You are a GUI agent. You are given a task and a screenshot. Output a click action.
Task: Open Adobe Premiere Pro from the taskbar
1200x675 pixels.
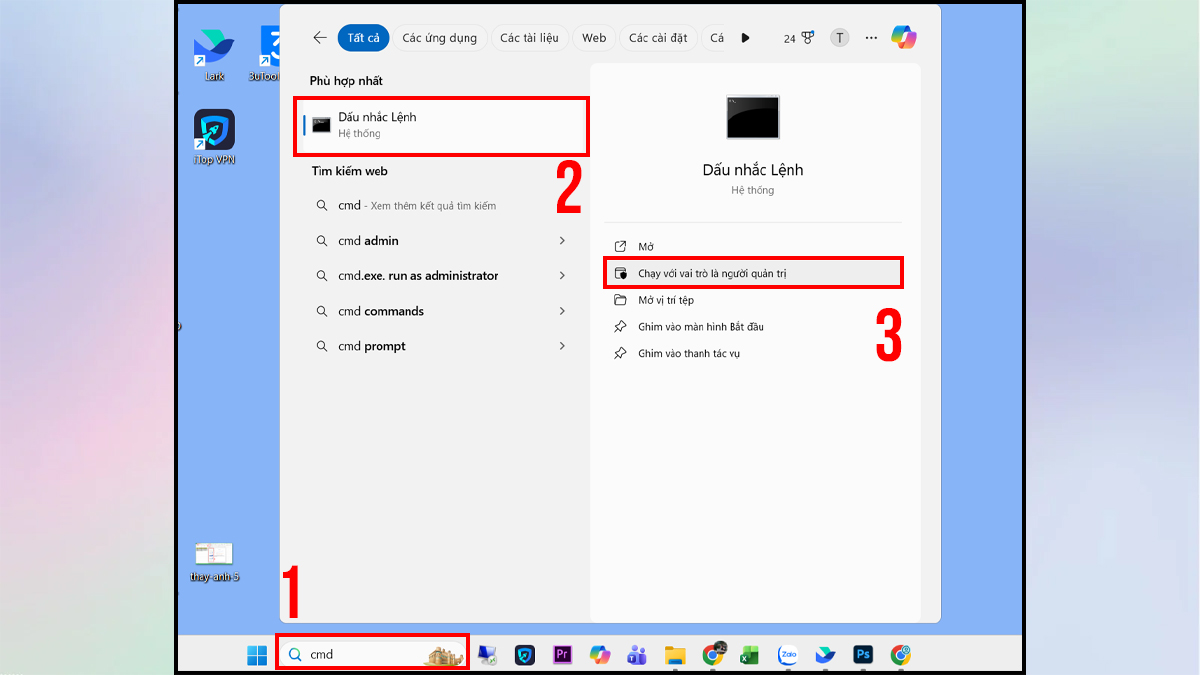pos(562,655)
